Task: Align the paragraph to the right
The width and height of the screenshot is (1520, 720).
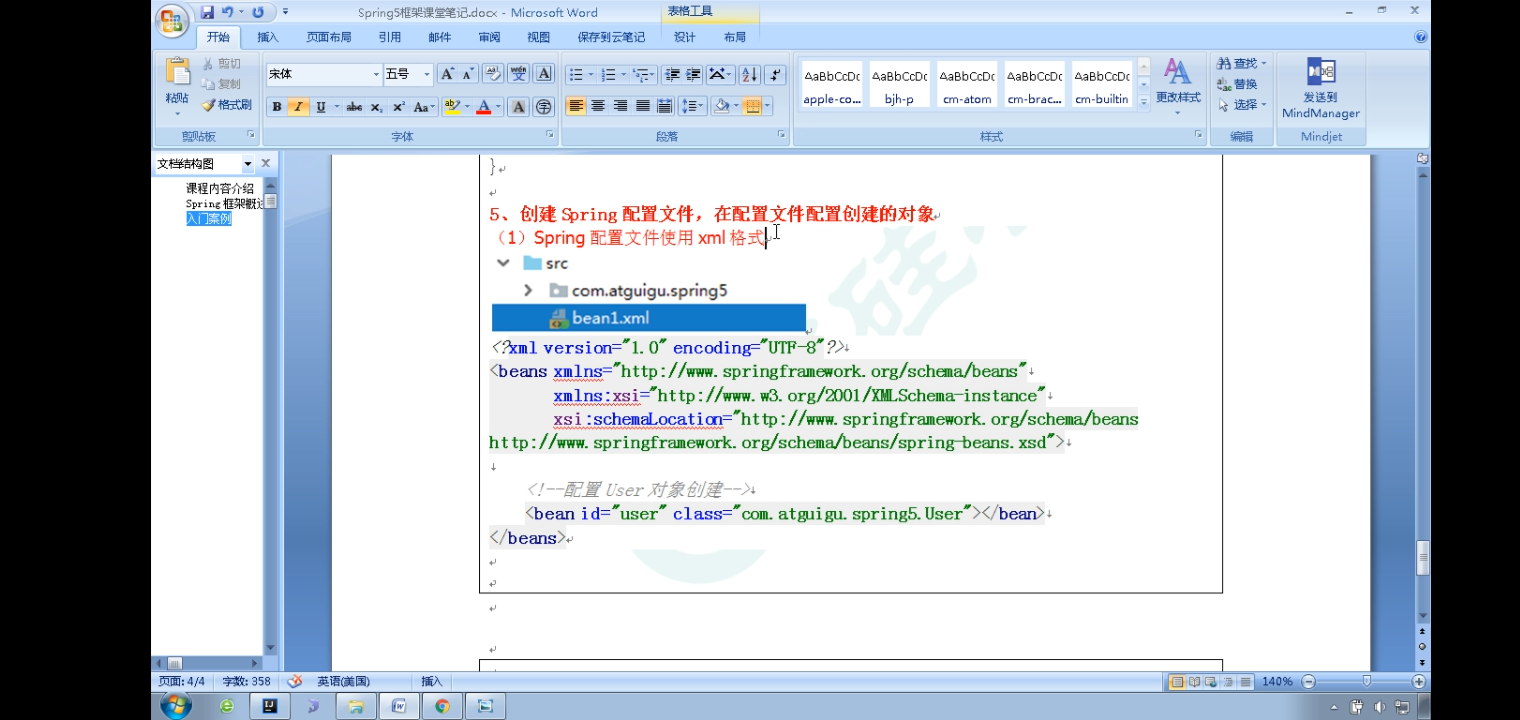Action: [620, 106]
